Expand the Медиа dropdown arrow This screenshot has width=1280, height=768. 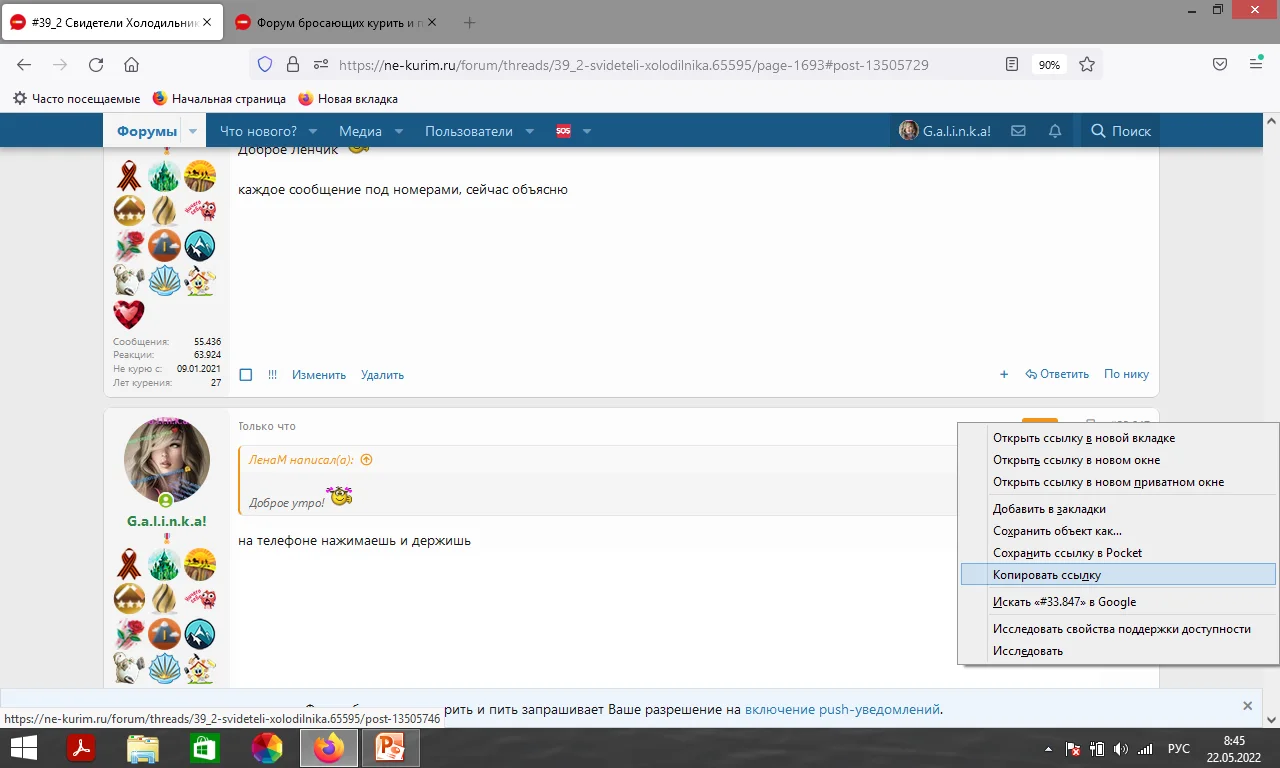coord(398,131)
